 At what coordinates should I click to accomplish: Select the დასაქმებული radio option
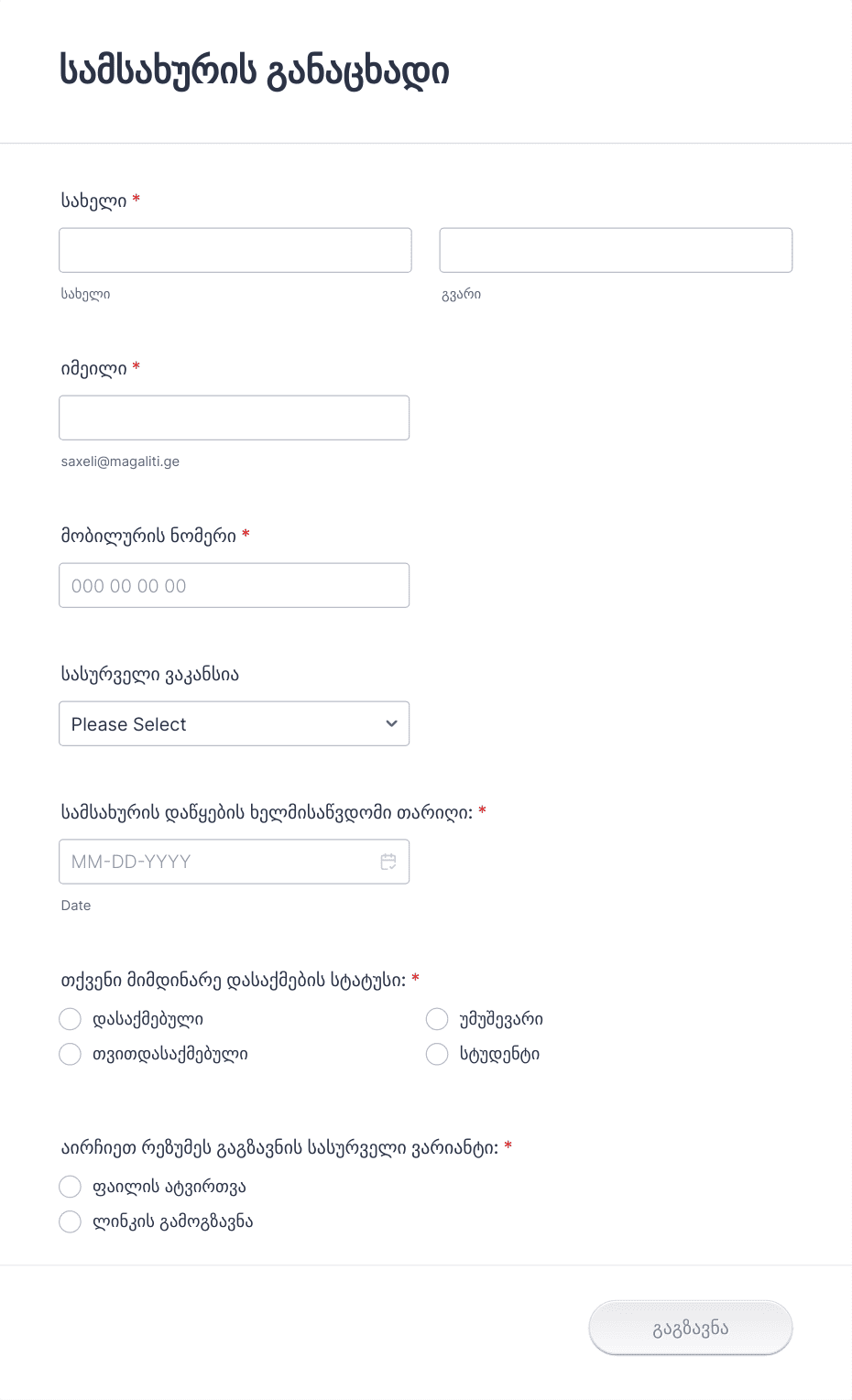click(x=70, y=1019)
